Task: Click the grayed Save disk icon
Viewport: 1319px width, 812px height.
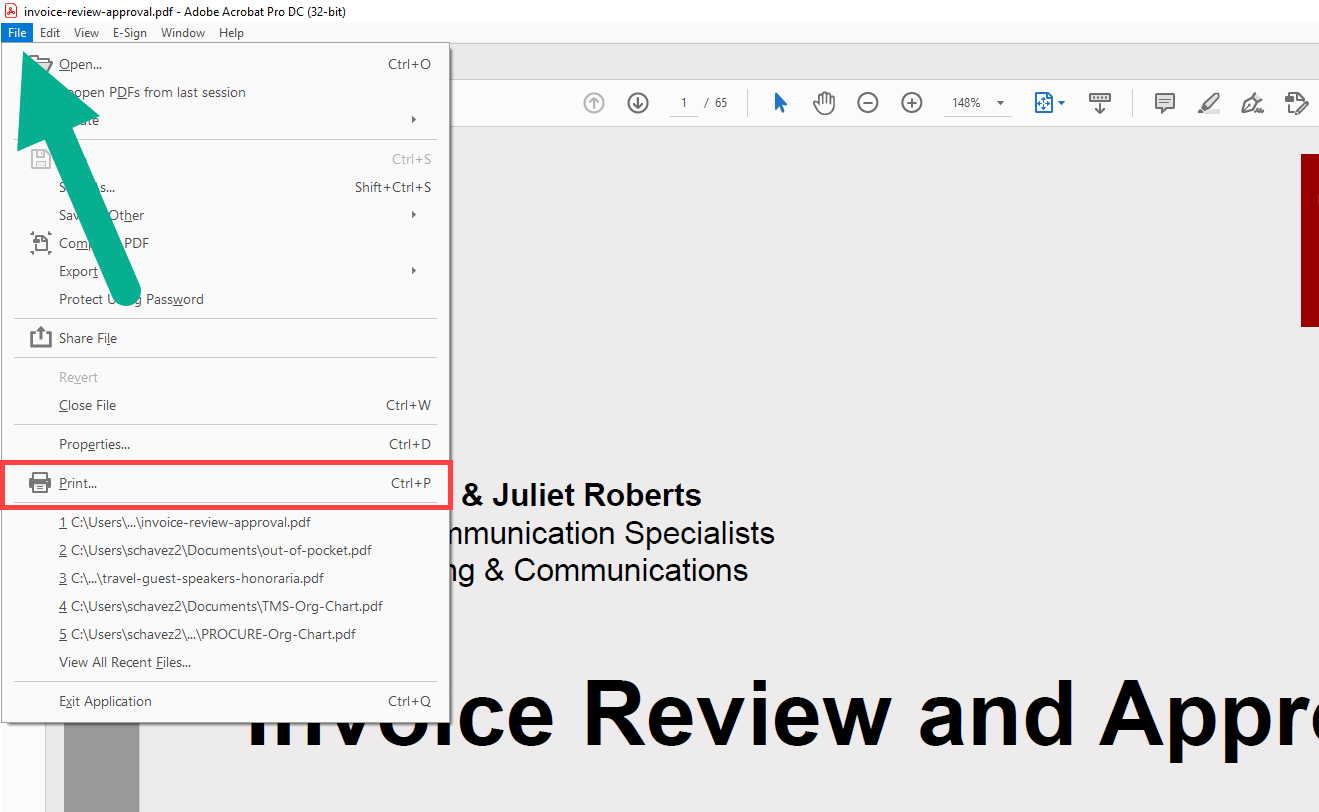Action: pos(40,159)
